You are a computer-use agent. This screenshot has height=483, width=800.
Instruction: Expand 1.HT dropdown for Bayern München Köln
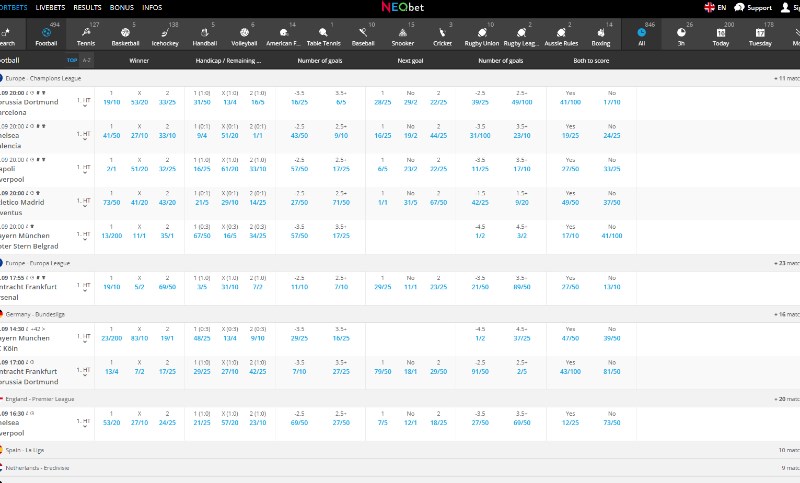coord(84,338)
